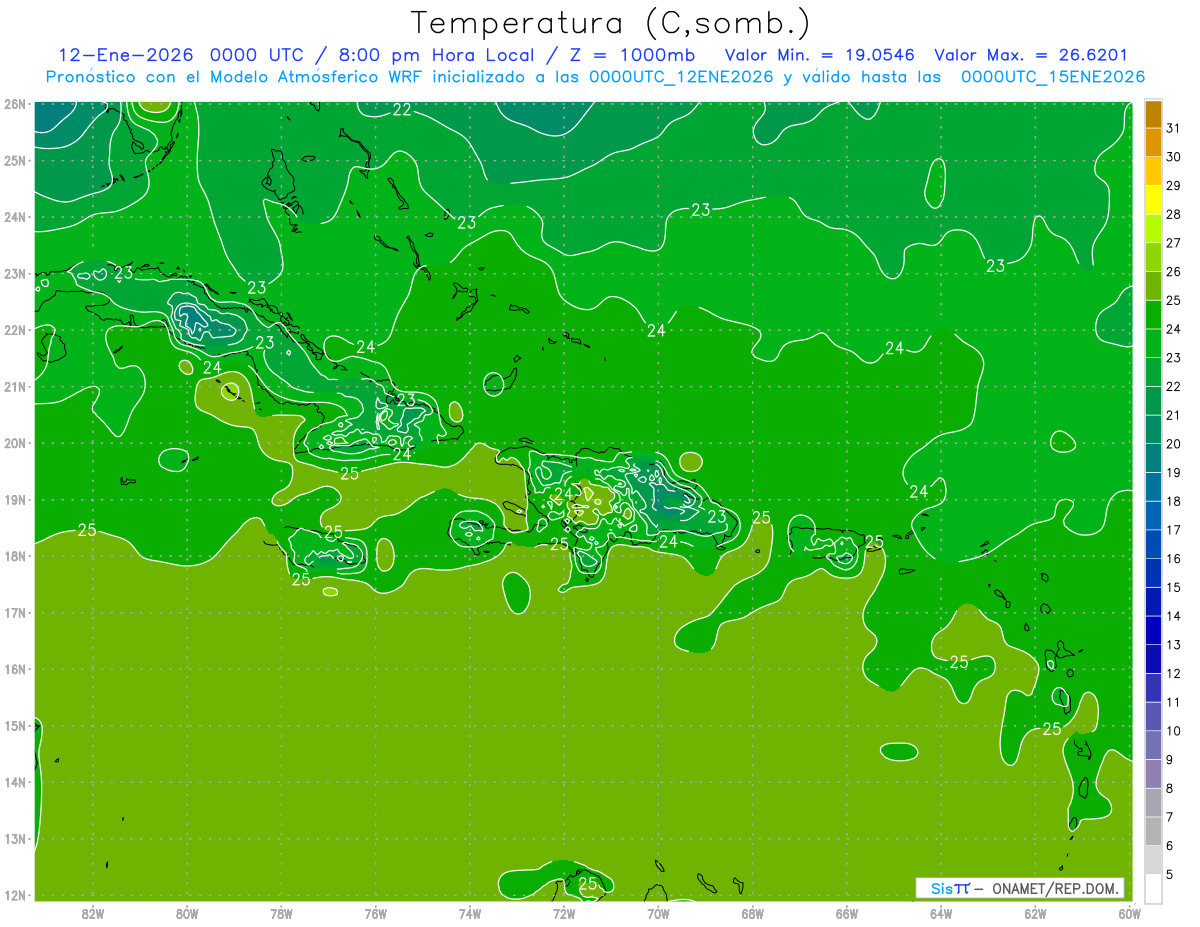Viewport: 1200px width, 927px height.
Task: Click the white swatch below legend value 5
Action: point(1153,888)
